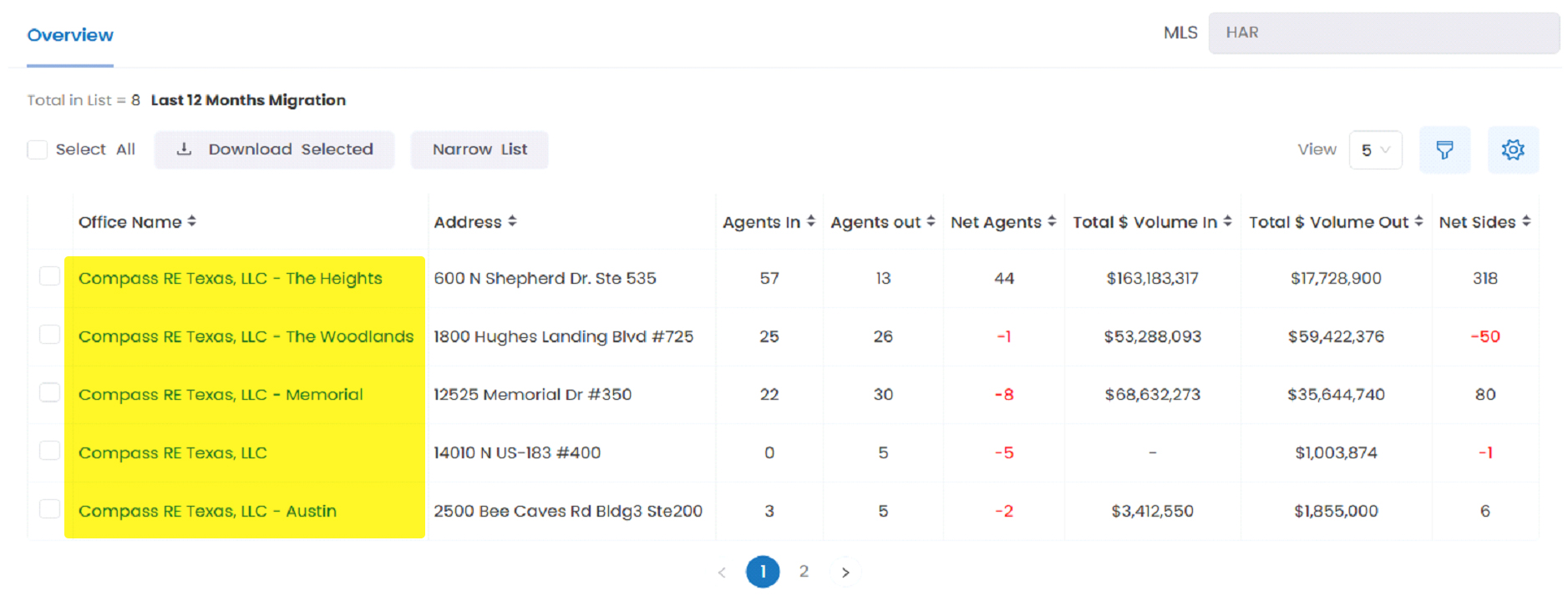This screenshot has height=601, width=1568.
Task: Click volume in value $68,632,273
Action: point(1153,394)
